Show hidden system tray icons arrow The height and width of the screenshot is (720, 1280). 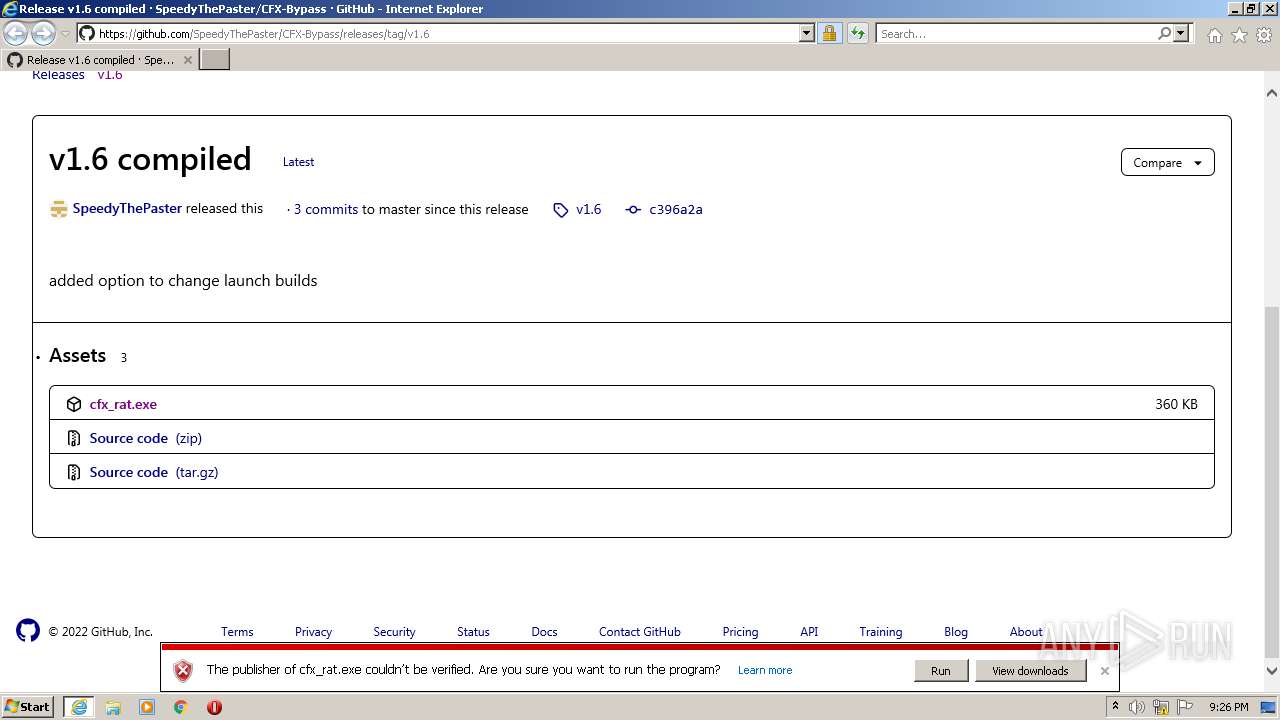(x=1115, y=707)
